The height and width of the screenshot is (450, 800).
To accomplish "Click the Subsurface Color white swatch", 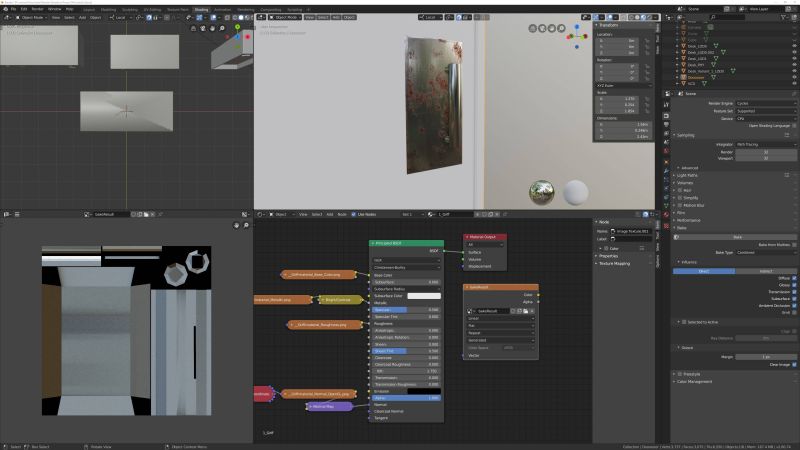I will (x=424, y=296).
